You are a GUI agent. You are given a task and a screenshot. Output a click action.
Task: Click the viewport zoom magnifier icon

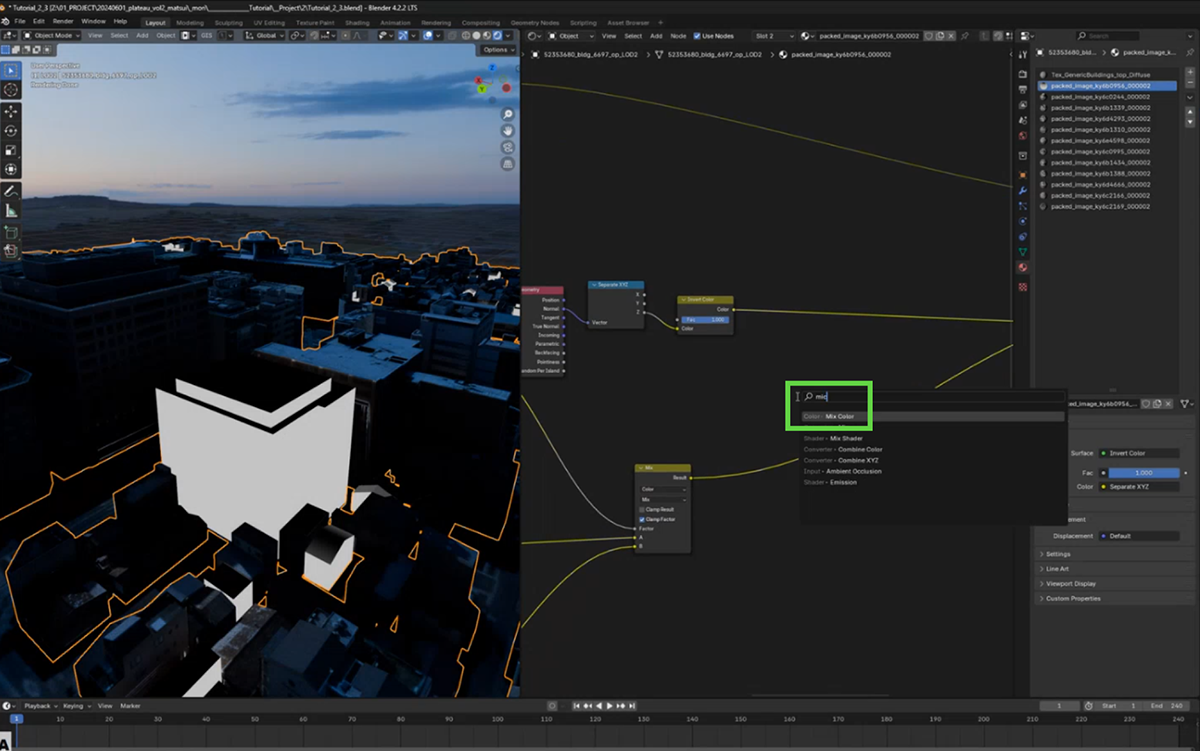[508, 115]
